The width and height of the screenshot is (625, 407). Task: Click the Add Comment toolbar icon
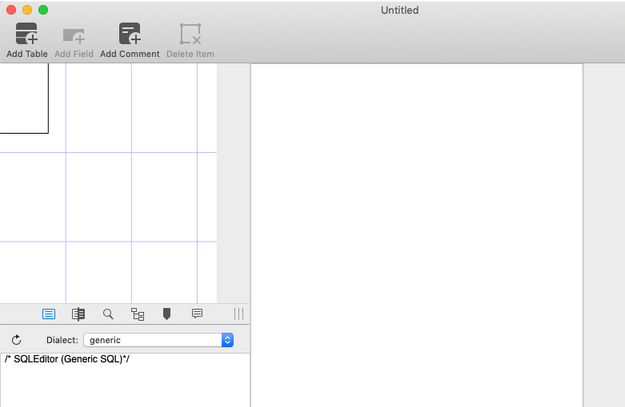(x=130, y=33)
